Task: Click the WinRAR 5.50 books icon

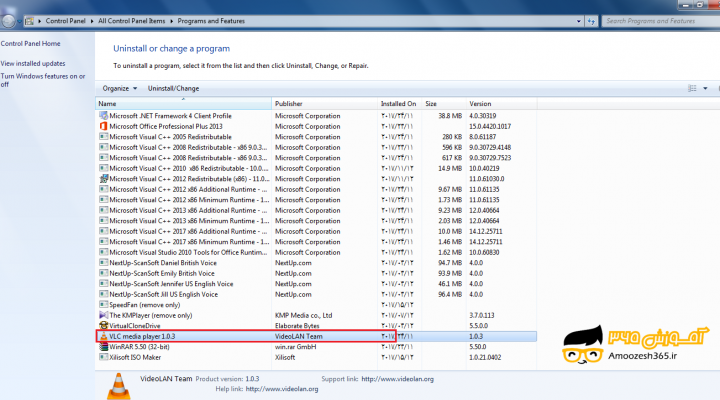Action: tap(103, 347)
